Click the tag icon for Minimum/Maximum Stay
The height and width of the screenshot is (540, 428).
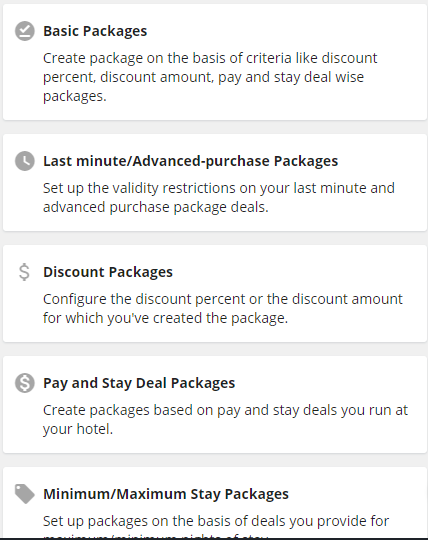(25, 494)
